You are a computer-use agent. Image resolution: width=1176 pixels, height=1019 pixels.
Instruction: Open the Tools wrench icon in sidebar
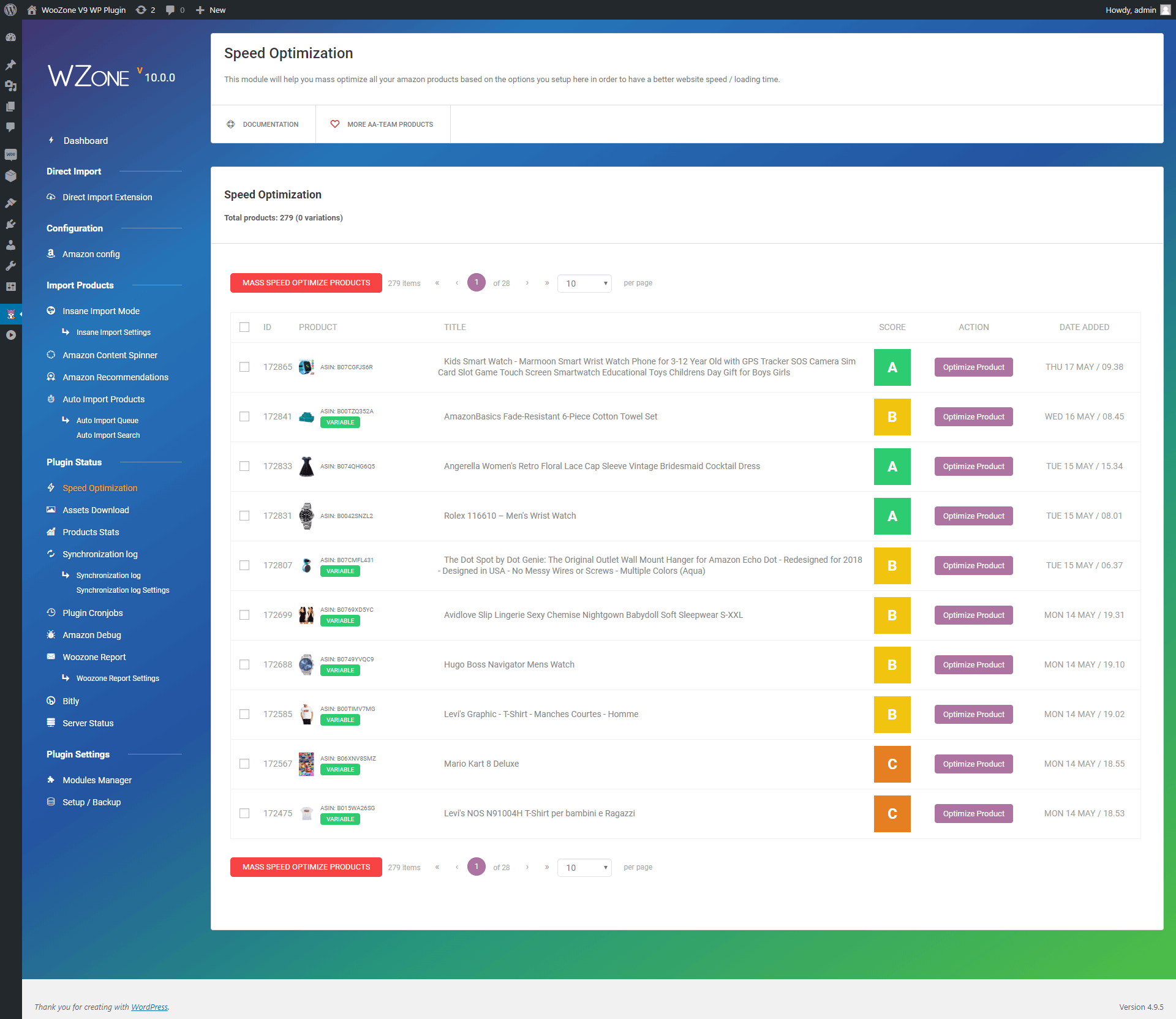click(x=10, y=266)
